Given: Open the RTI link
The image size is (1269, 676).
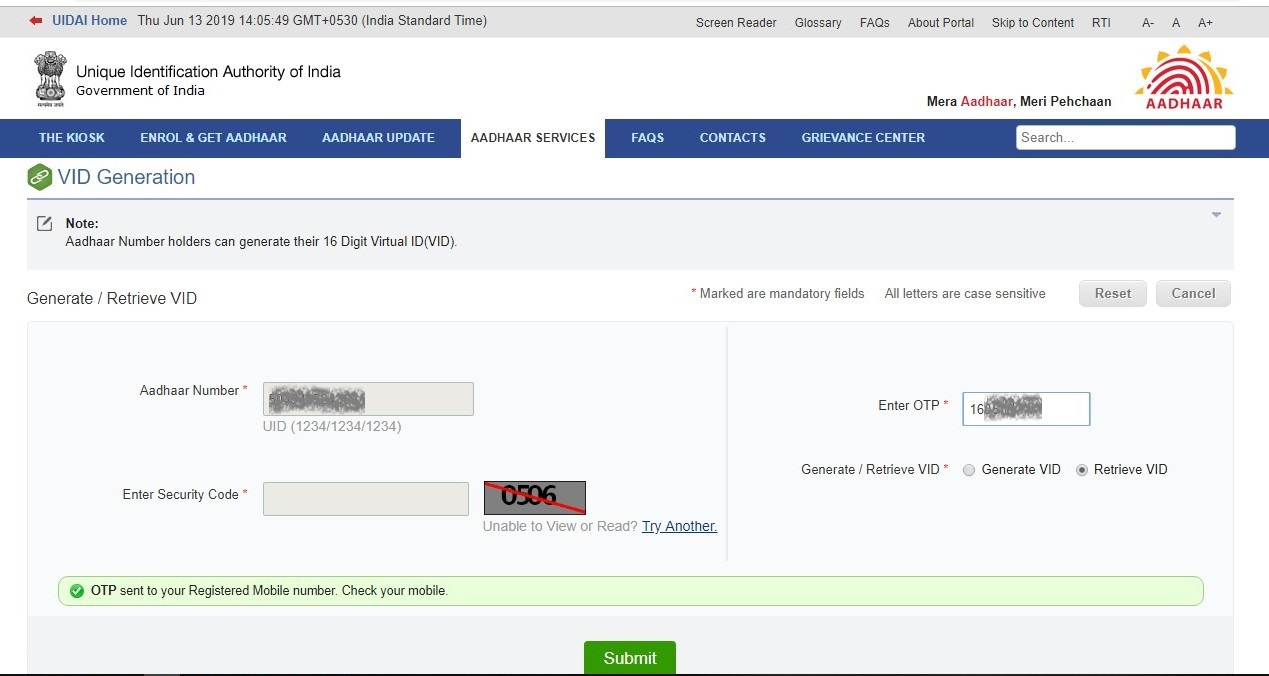Looking at the screenshot, I should (x=1101, y=23).
